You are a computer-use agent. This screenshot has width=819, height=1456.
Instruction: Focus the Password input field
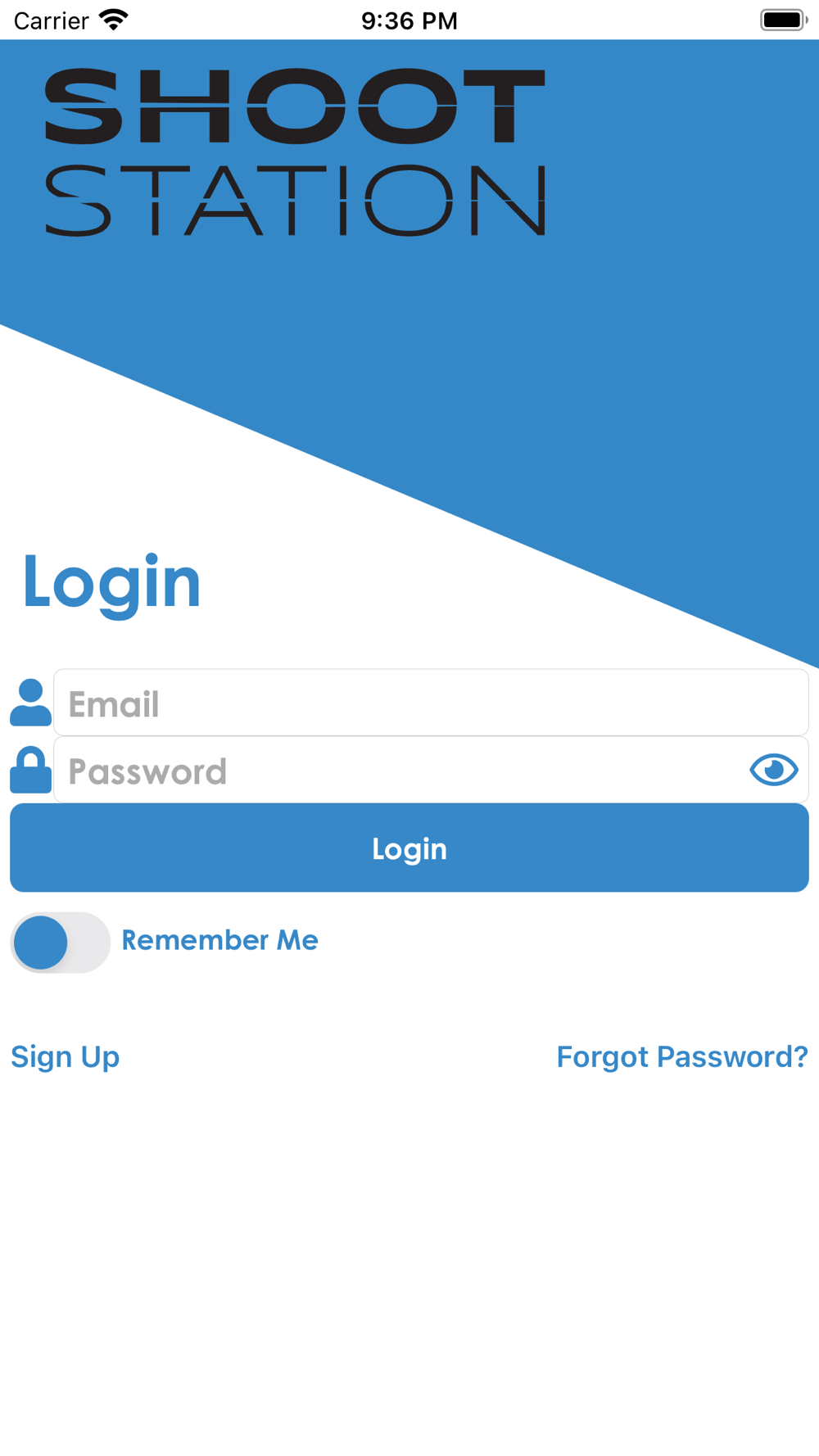pos(431,770)
